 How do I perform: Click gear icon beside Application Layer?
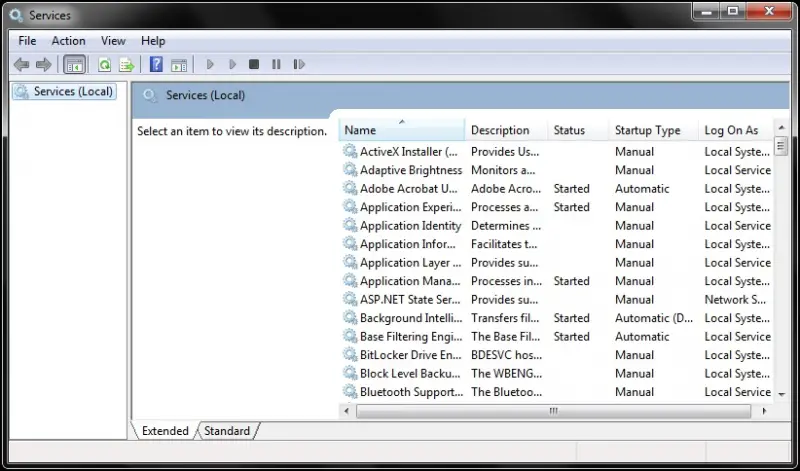[350, 262]
